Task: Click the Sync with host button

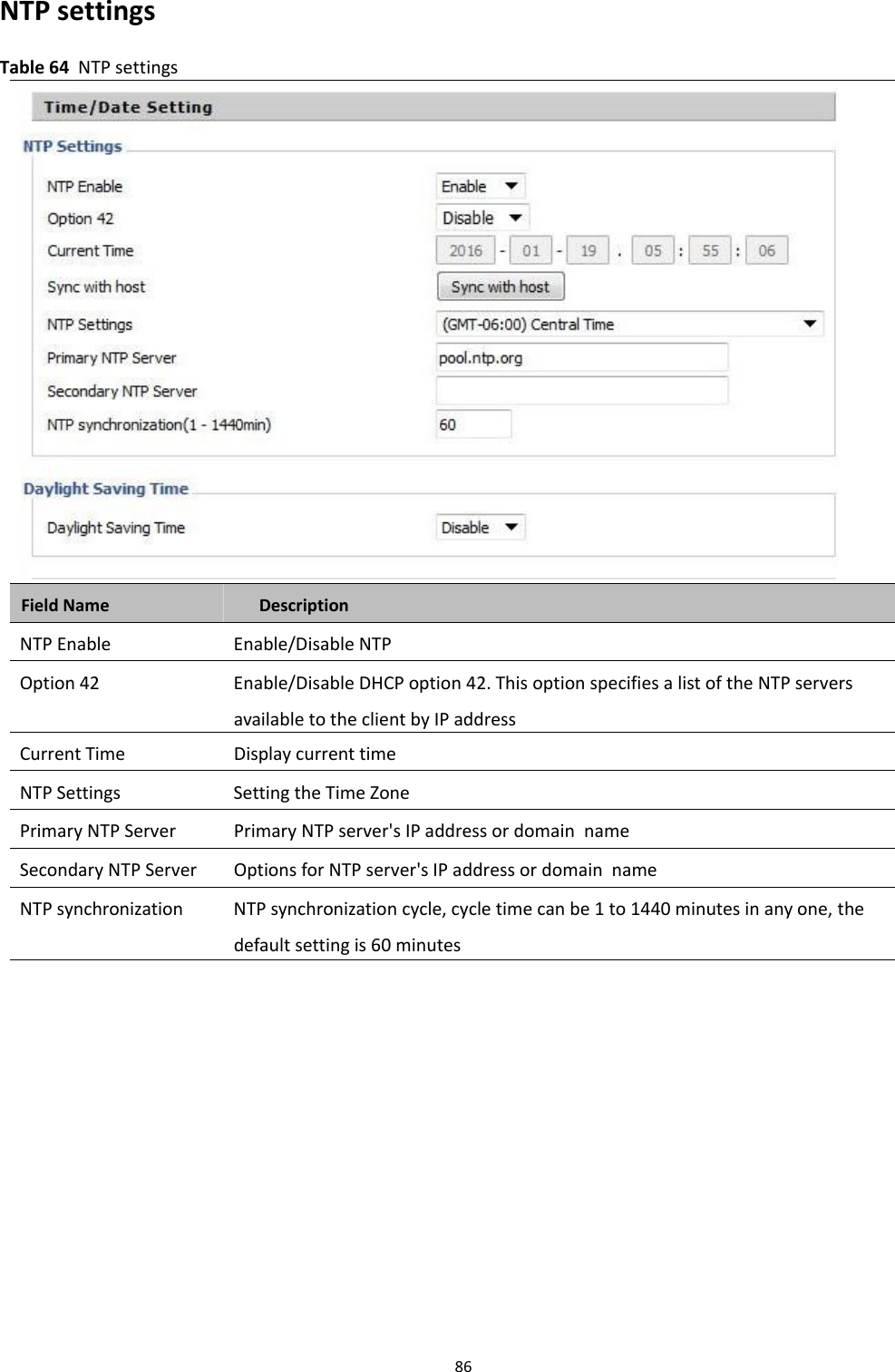Action: [x=500, y=287]
